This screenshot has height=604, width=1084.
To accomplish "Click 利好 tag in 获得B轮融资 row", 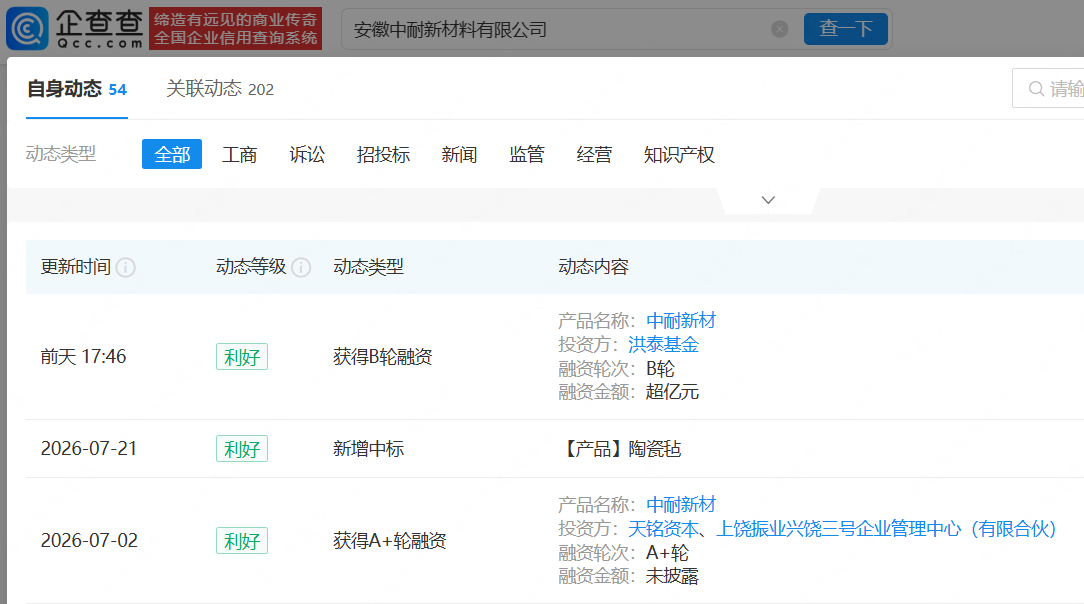I will point(242,357).
